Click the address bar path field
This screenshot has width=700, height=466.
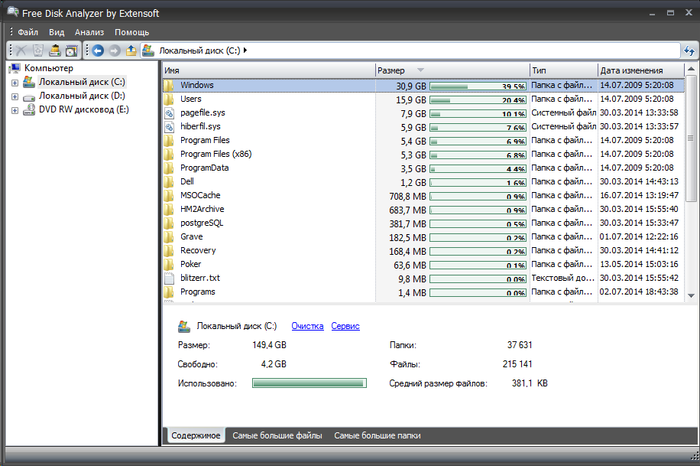[x=411, y=50]
